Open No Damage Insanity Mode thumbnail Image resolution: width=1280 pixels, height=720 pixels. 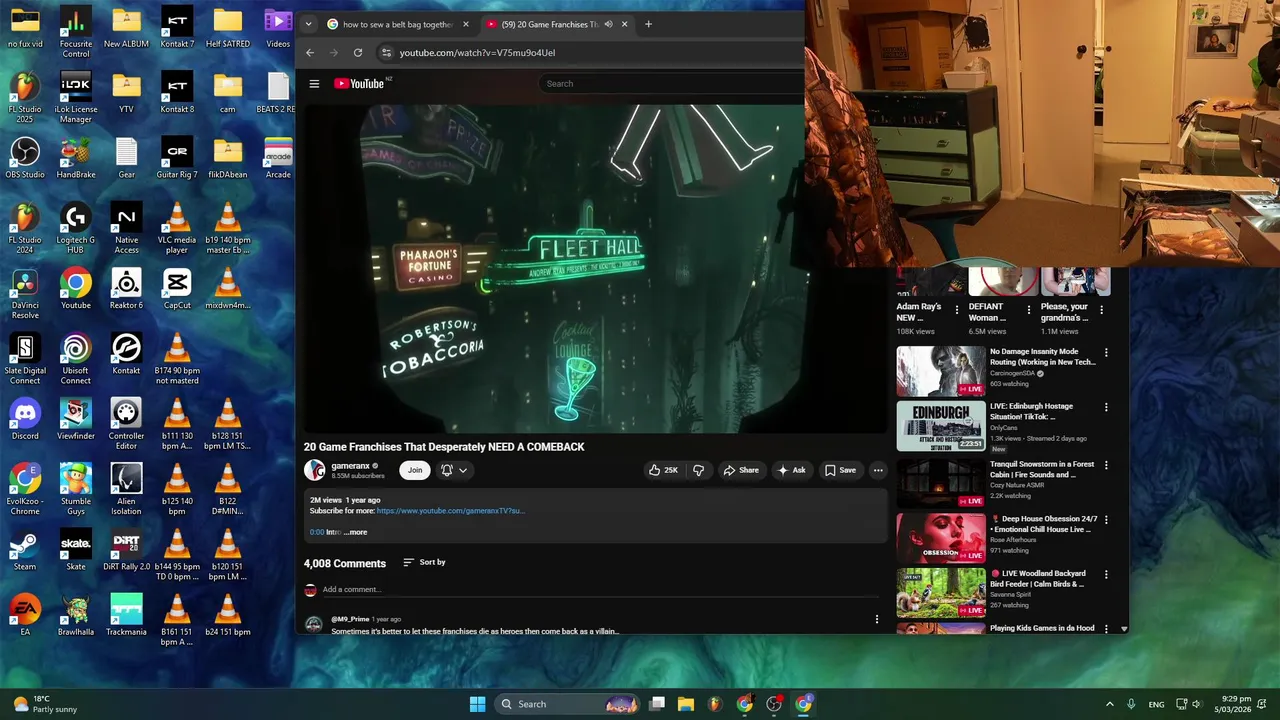[941, 371]
